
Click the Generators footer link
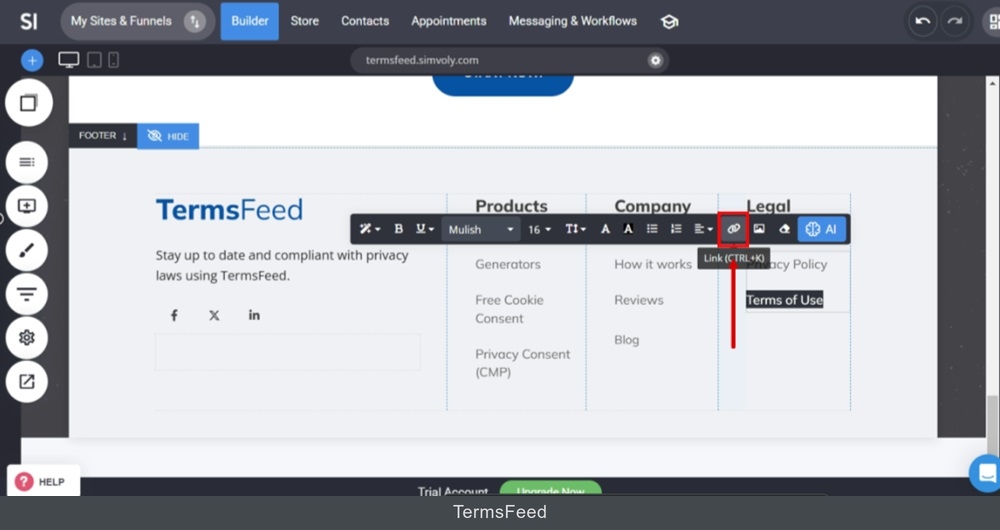[x=508, y=264]
